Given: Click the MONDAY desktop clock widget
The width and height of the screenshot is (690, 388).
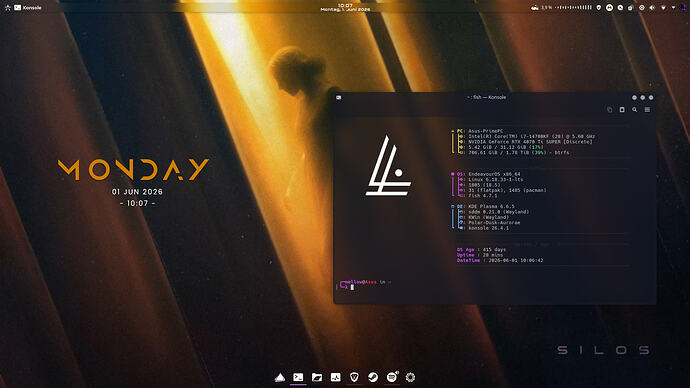Looking at the screenshot, I should [x=134, y=170].
